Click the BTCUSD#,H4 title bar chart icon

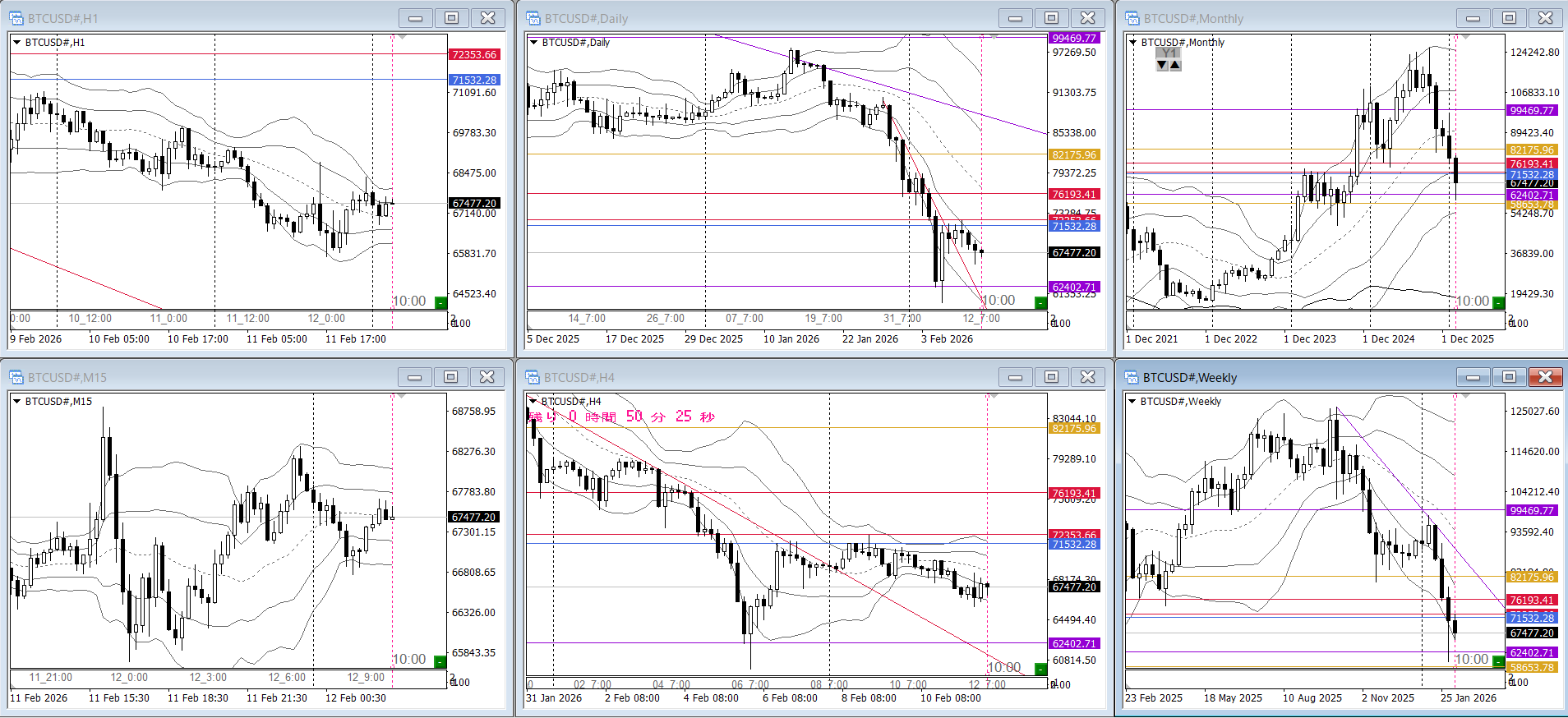click(x=533, y=377)
